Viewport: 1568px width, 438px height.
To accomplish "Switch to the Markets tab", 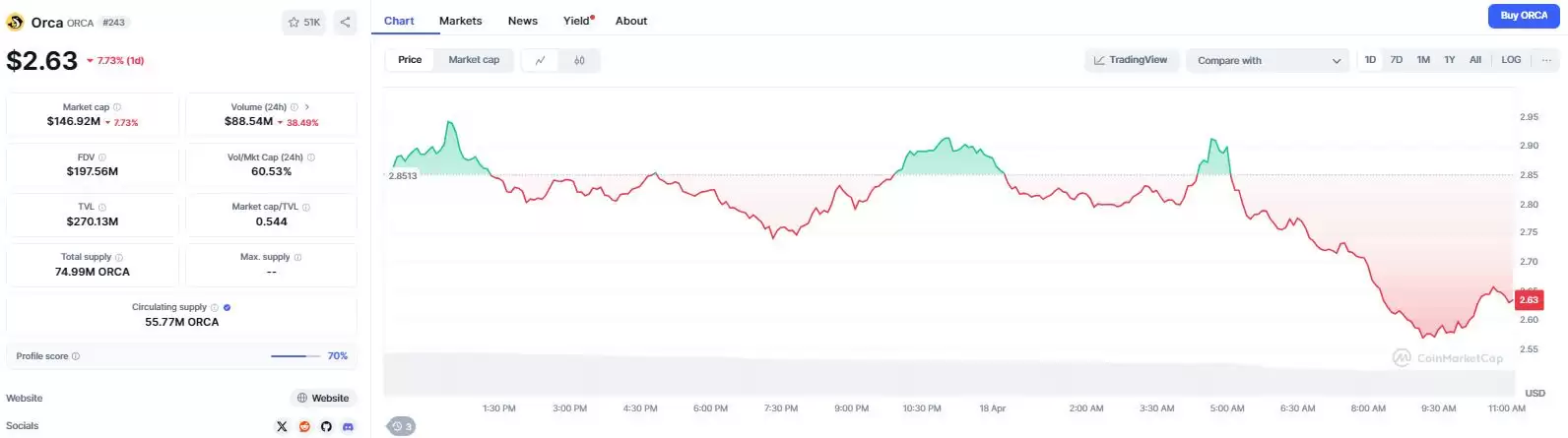I will click(x=460, y=21).
